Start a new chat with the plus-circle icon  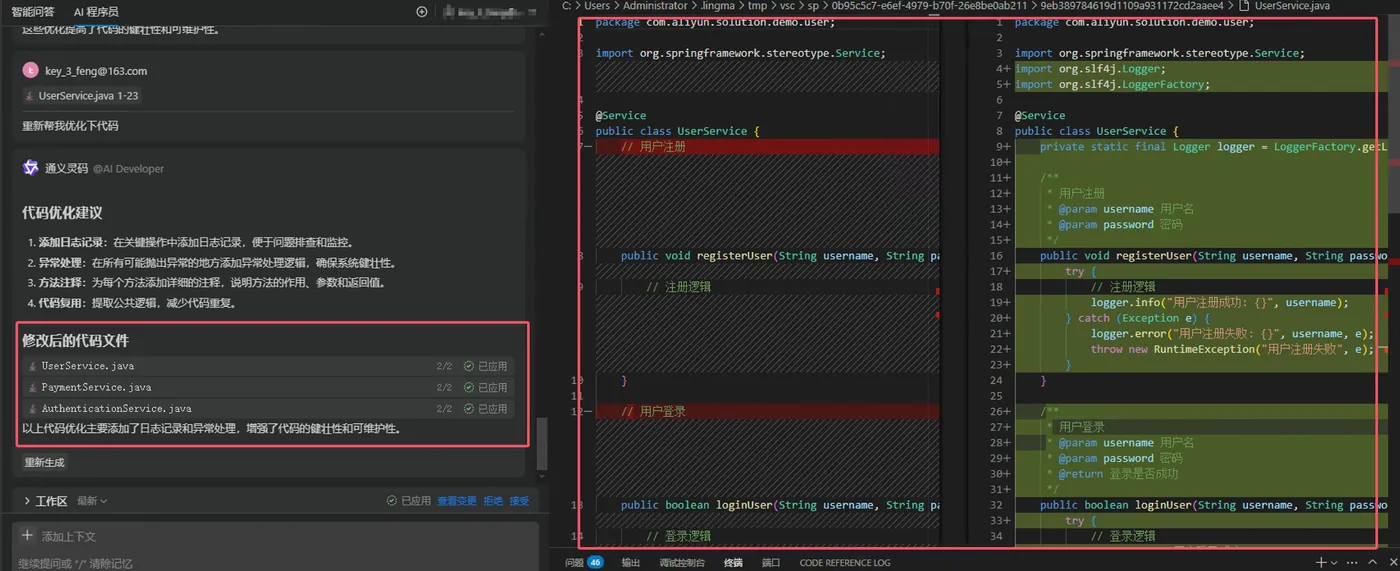pos(422,12)
